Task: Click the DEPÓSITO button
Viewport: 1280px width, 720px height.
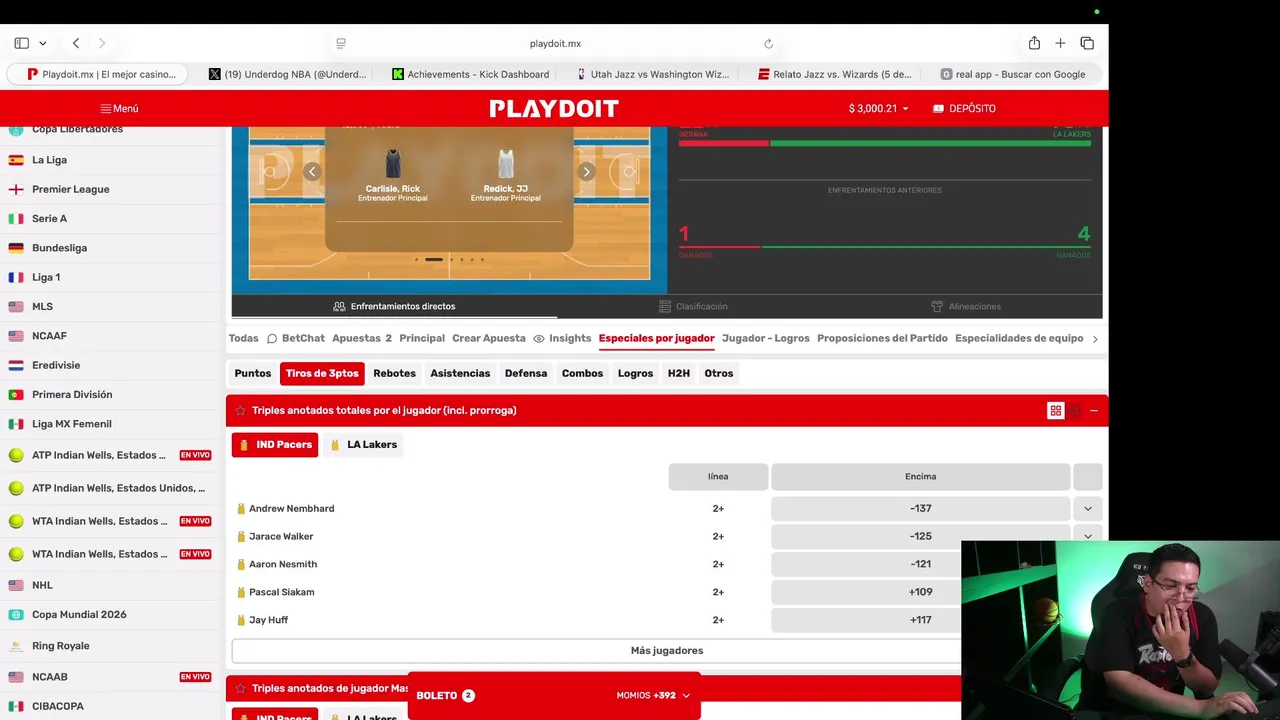Action: (964, 108)
